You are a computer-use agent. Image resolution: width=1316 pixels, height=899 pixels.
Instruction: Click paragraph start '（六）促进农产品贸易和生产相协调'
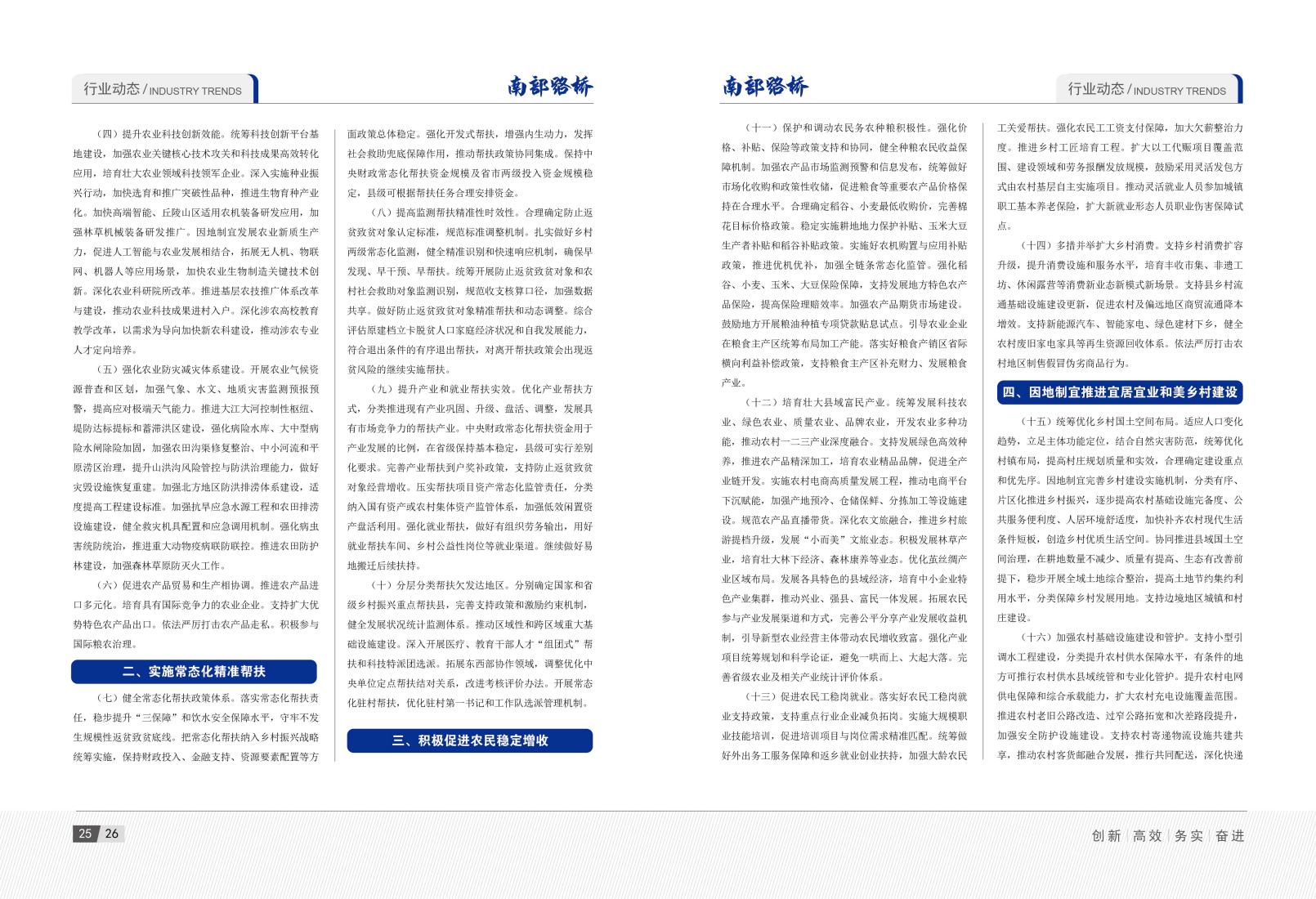[173, 585]
